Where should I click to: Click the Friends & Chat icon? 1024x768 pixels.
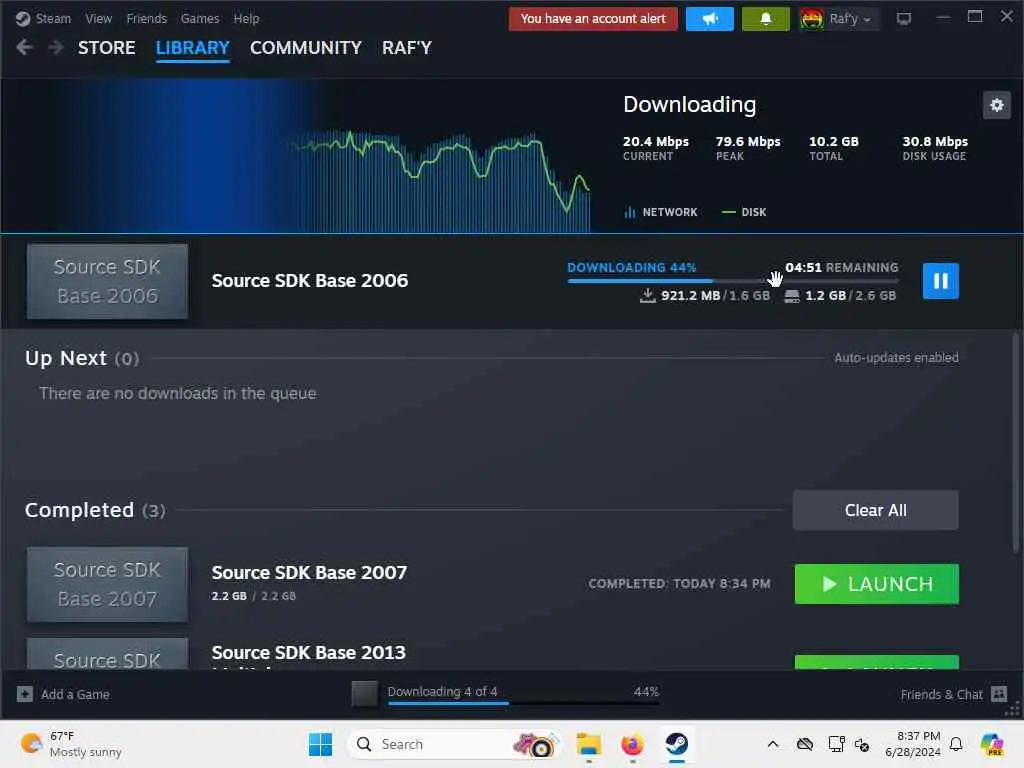point(999,694)
